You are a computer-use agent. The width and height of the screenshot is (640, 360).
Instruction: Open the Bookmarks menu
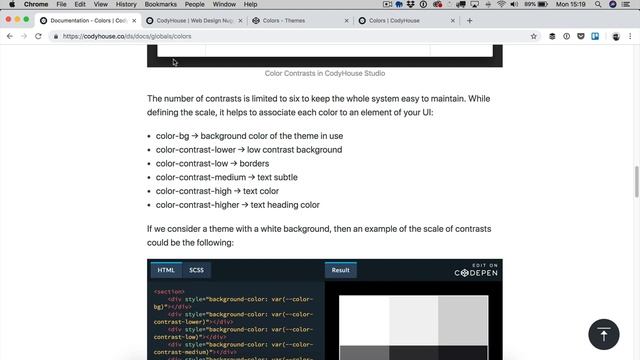(x=160, y=4)
